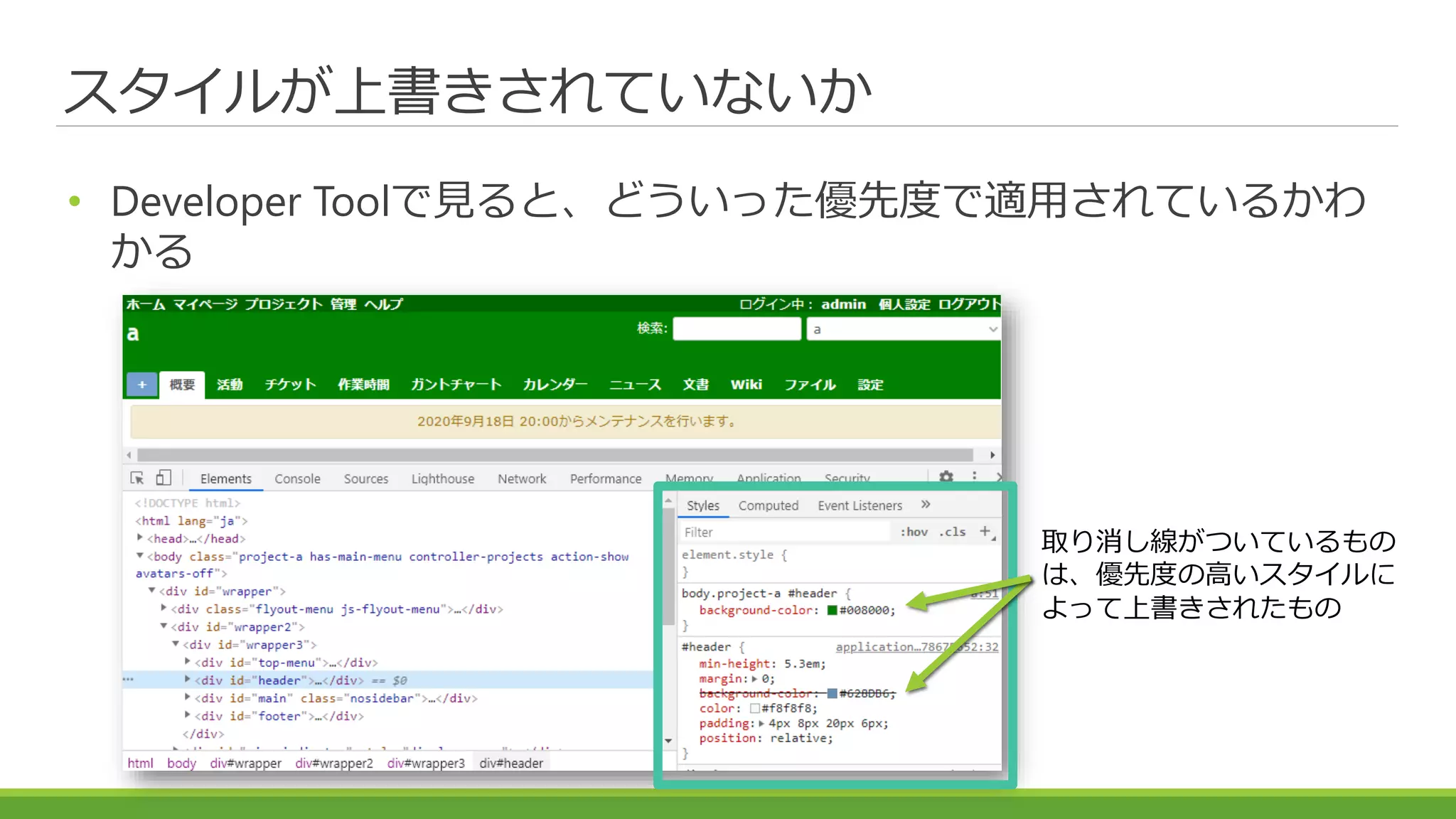
Task: Select body in the breadcrumb bar
Action: point(181,763)
